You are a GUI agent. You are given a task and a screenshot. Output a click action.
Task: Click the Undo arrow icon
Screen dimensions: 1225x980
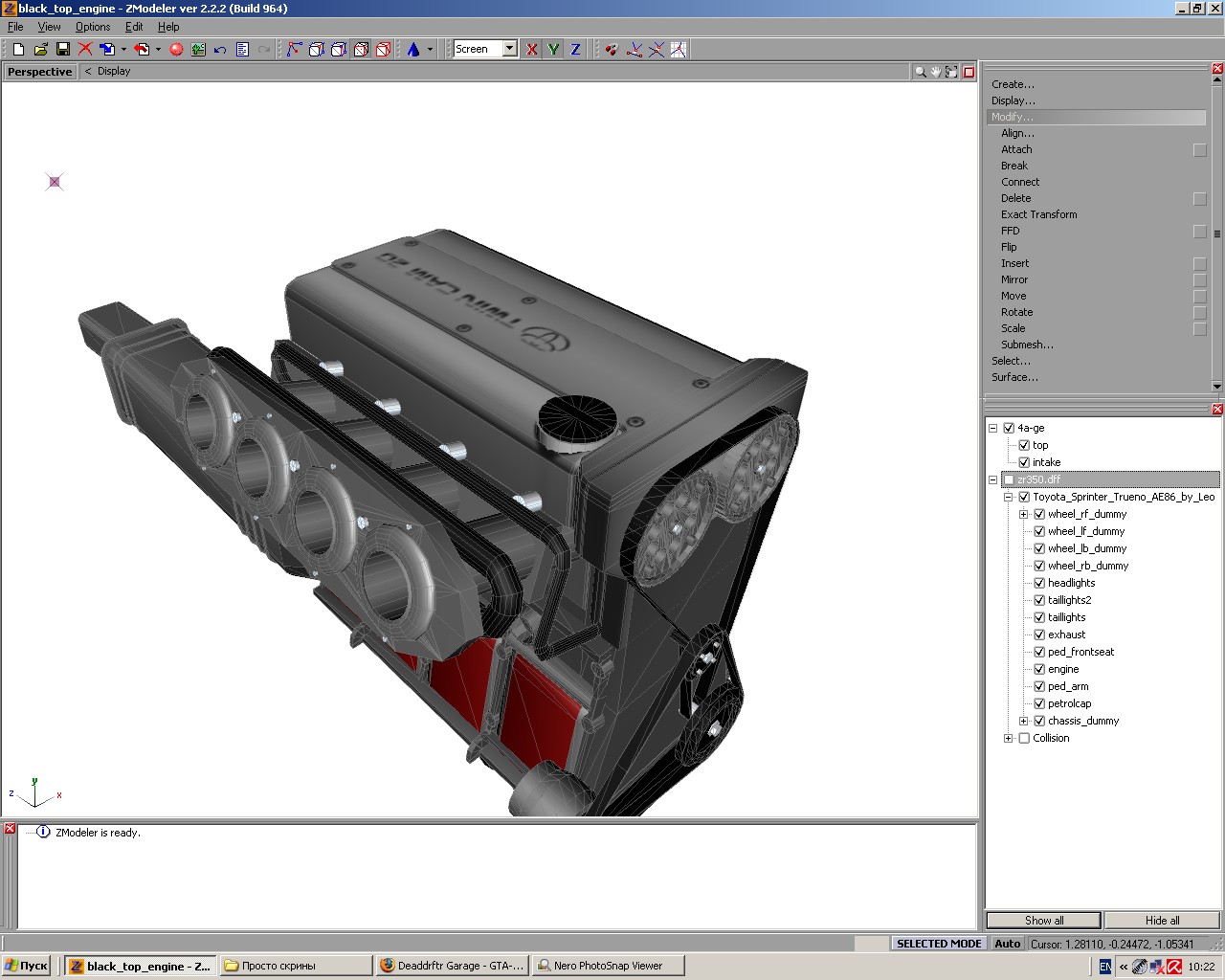tap(220, 49)
